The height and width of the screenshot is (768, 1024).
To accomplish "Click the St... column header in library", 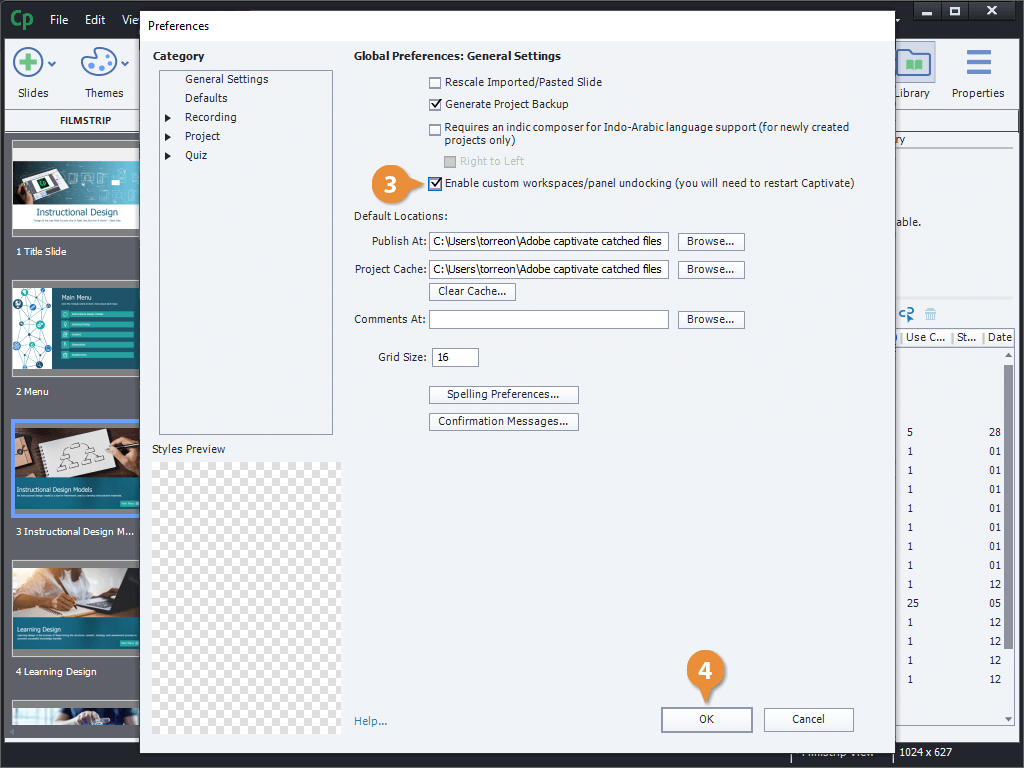I will point(967,338).
